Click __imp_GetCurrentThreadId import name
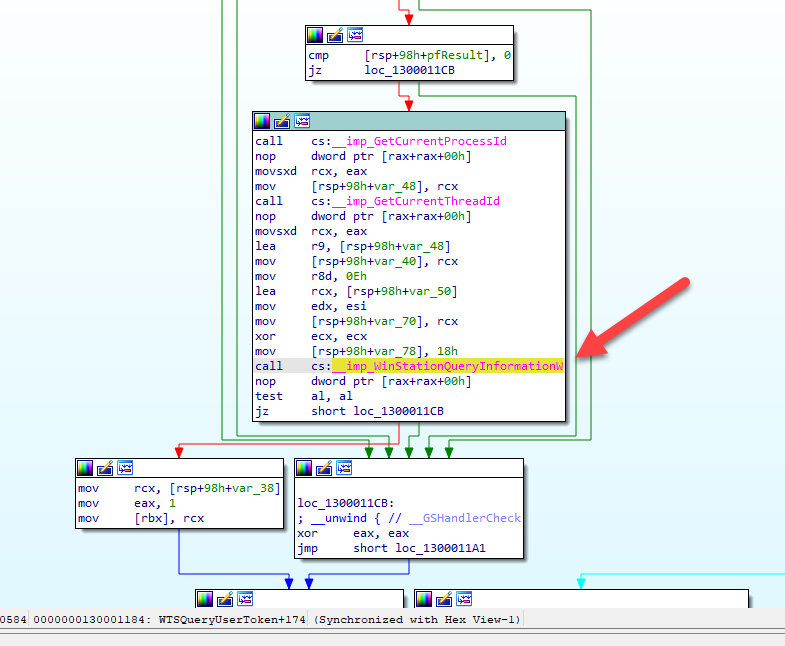Screen dimensions: 785x646 (416, 201)
